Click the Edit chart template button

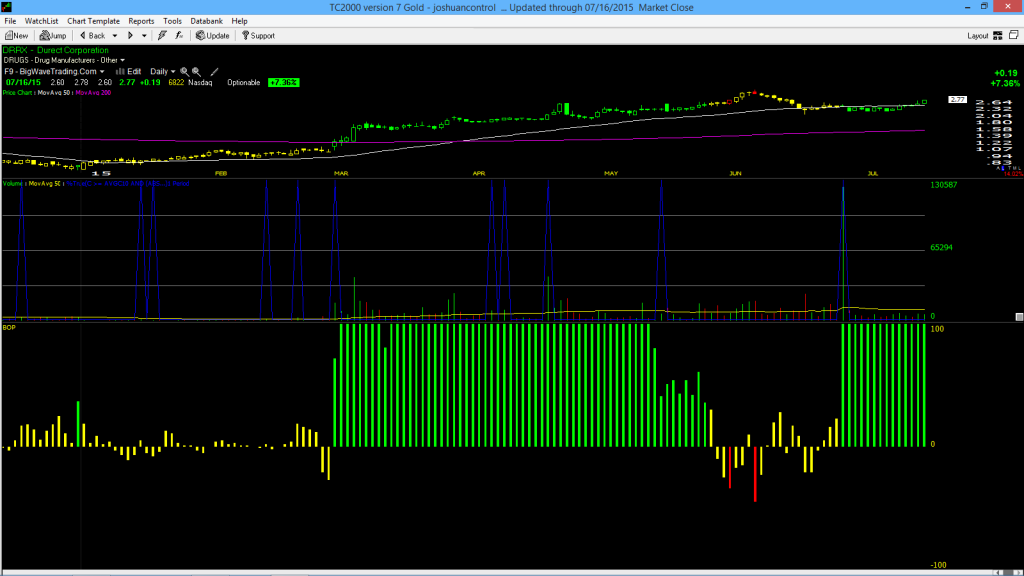(x=129, y=72)
